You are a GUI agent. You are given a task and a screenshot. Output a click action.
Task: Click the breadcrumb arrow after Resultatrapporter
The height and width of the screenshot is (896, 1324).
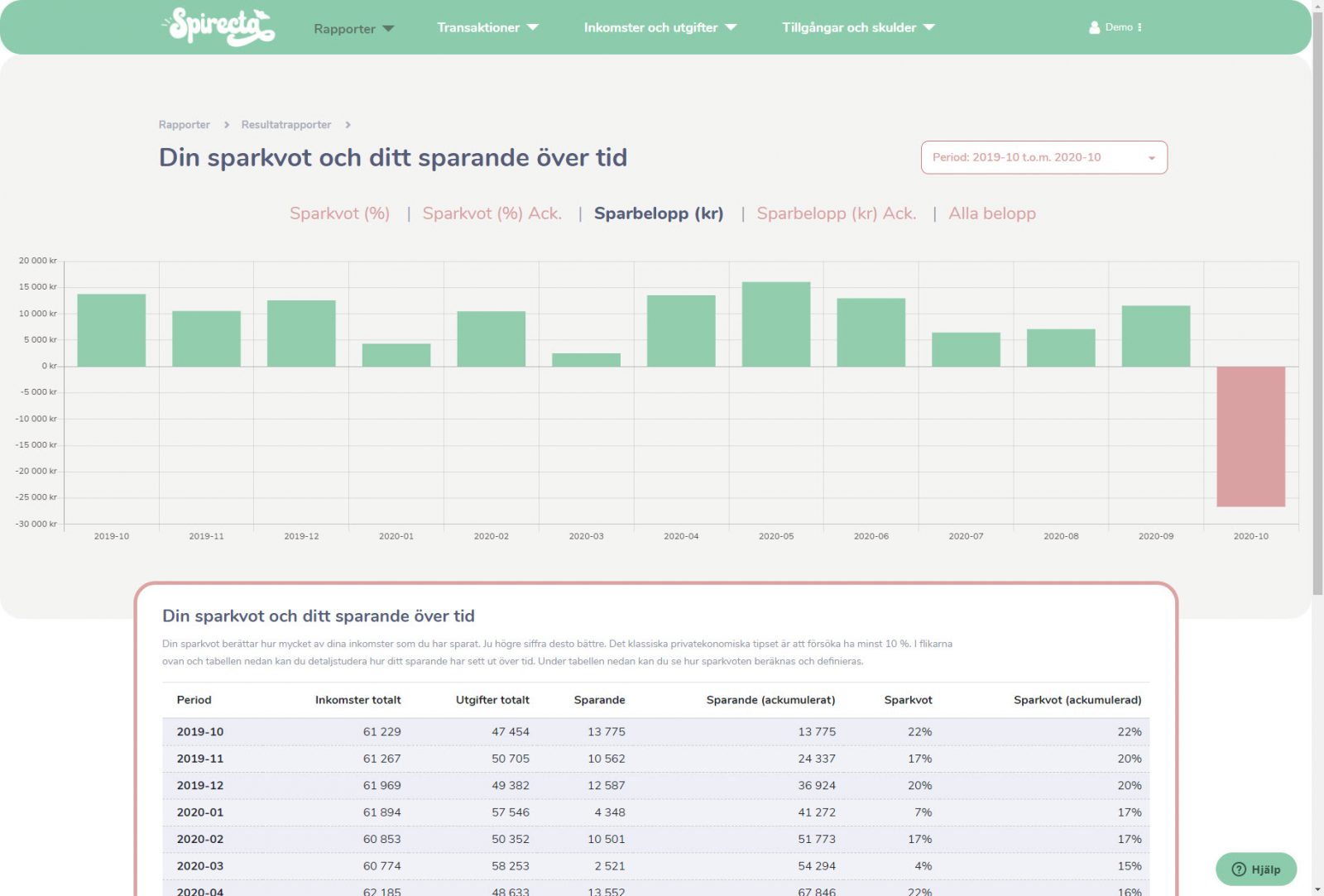click(x=348, y=125)
